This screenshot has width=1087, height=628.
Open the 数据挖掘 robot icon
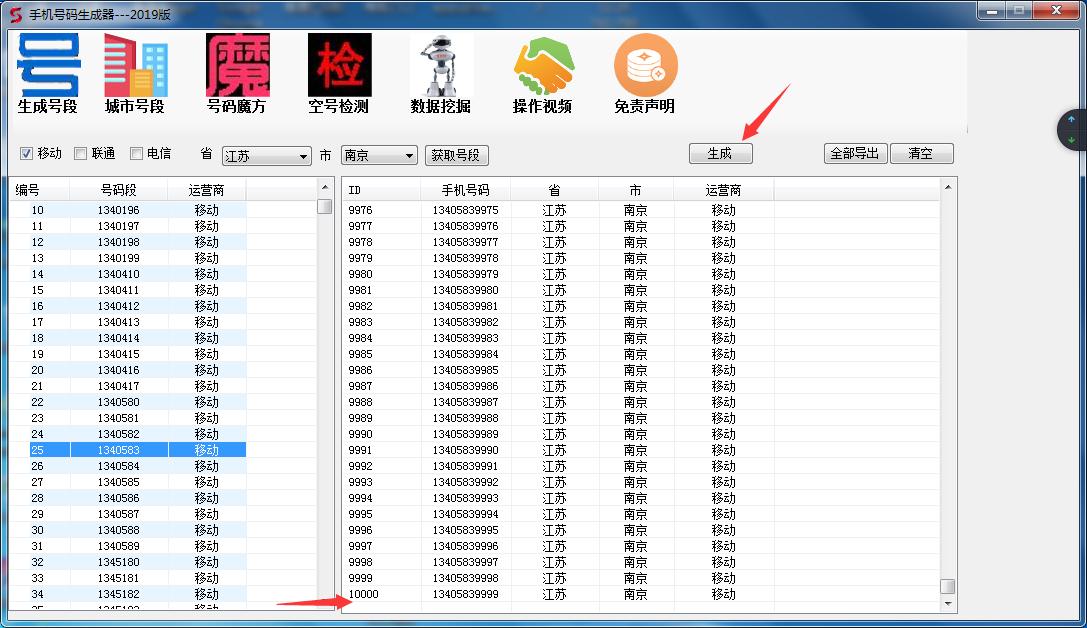coord(440,66)
